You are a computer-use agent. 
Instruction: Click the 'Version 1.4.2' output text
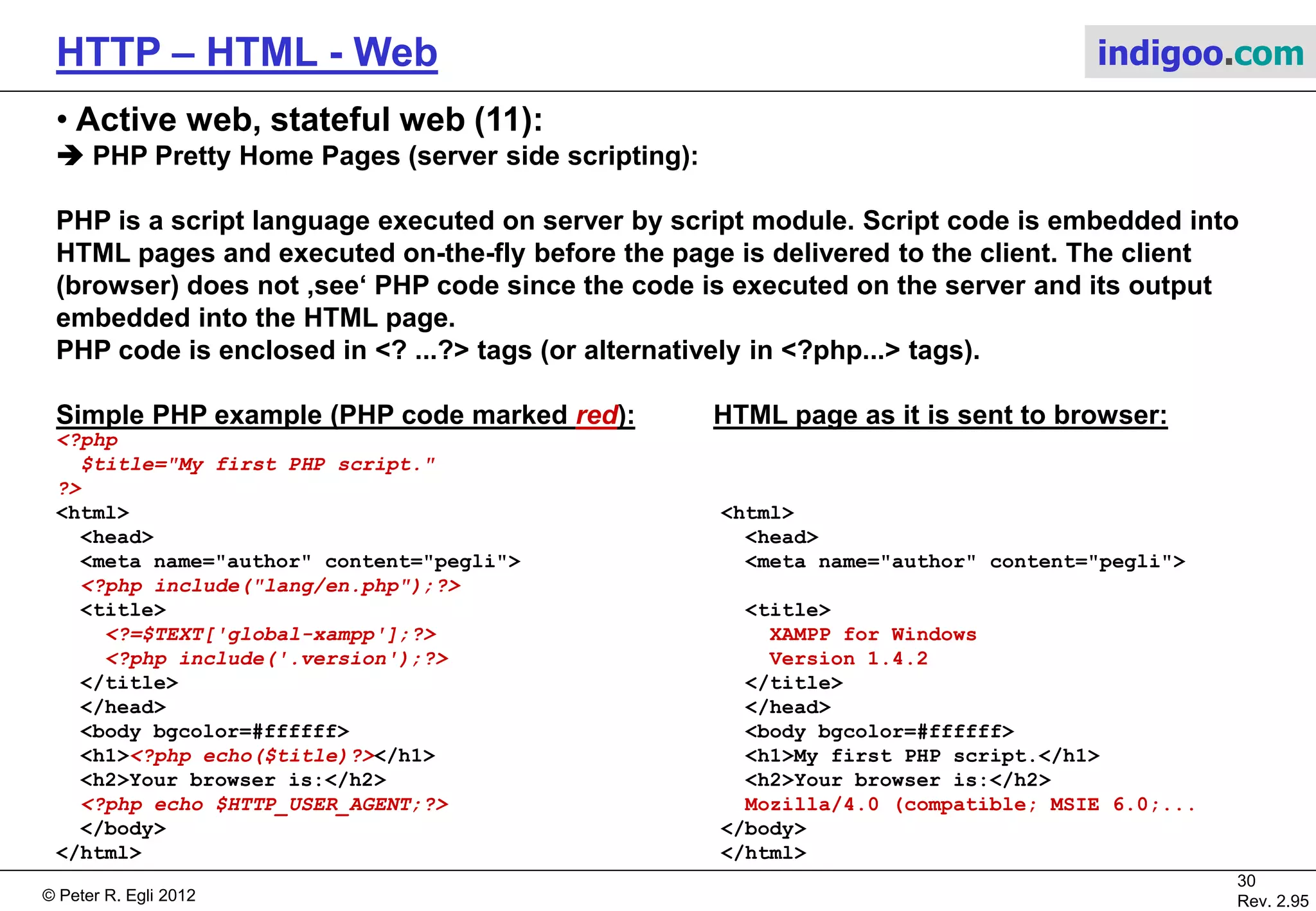click(848, 659)
